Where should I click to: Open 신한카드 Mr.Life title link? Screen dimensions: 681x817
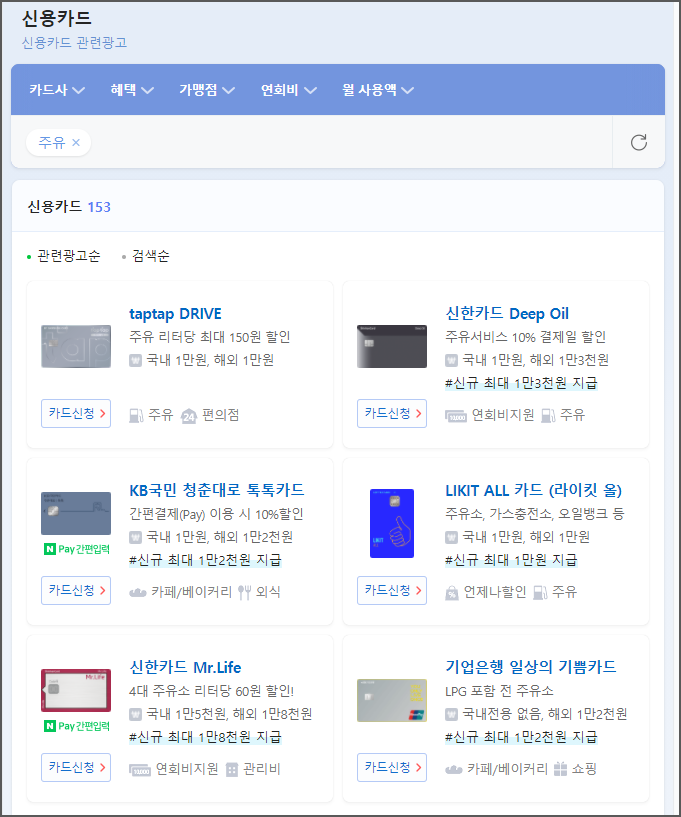pos(185,667)
